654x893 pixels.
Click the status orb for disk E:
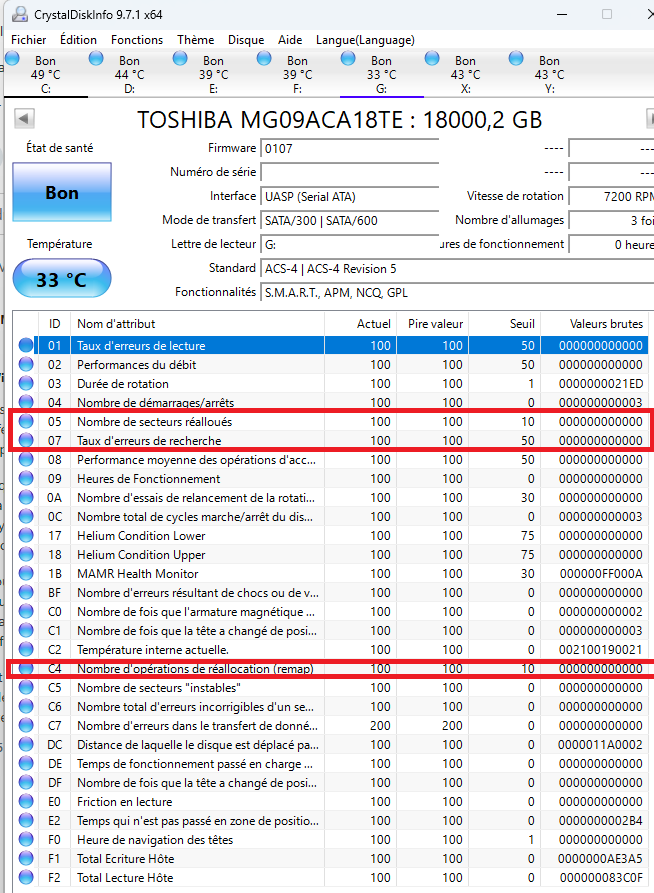[x=180, y=58]
